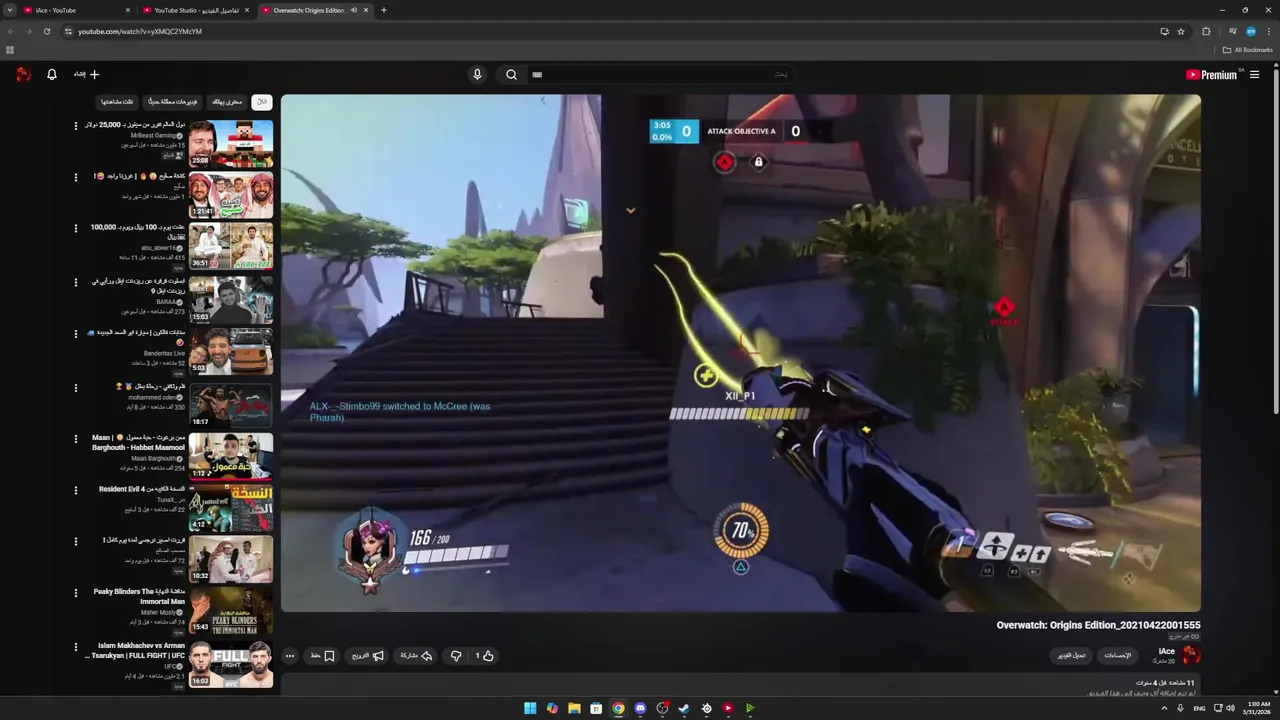This screenshot has width=1280, height=720.
Task: Open Maan Barghouth video thumbnail
Action: click(231, 455)
